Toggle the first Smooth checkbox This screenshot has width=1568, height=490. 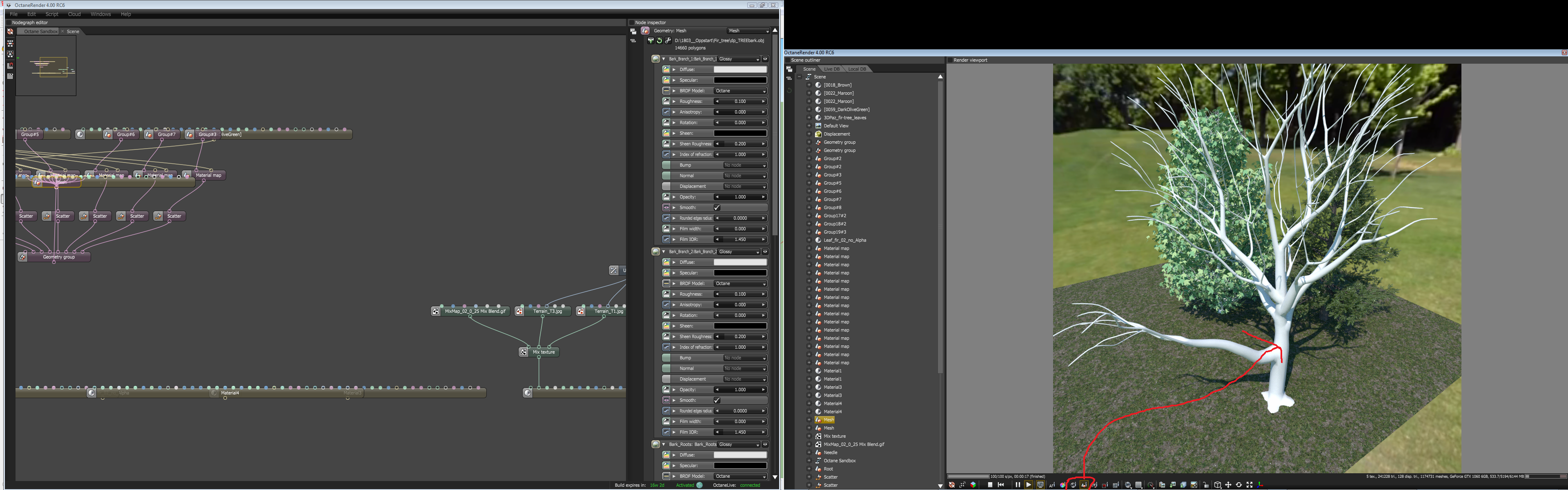[717, 207]
